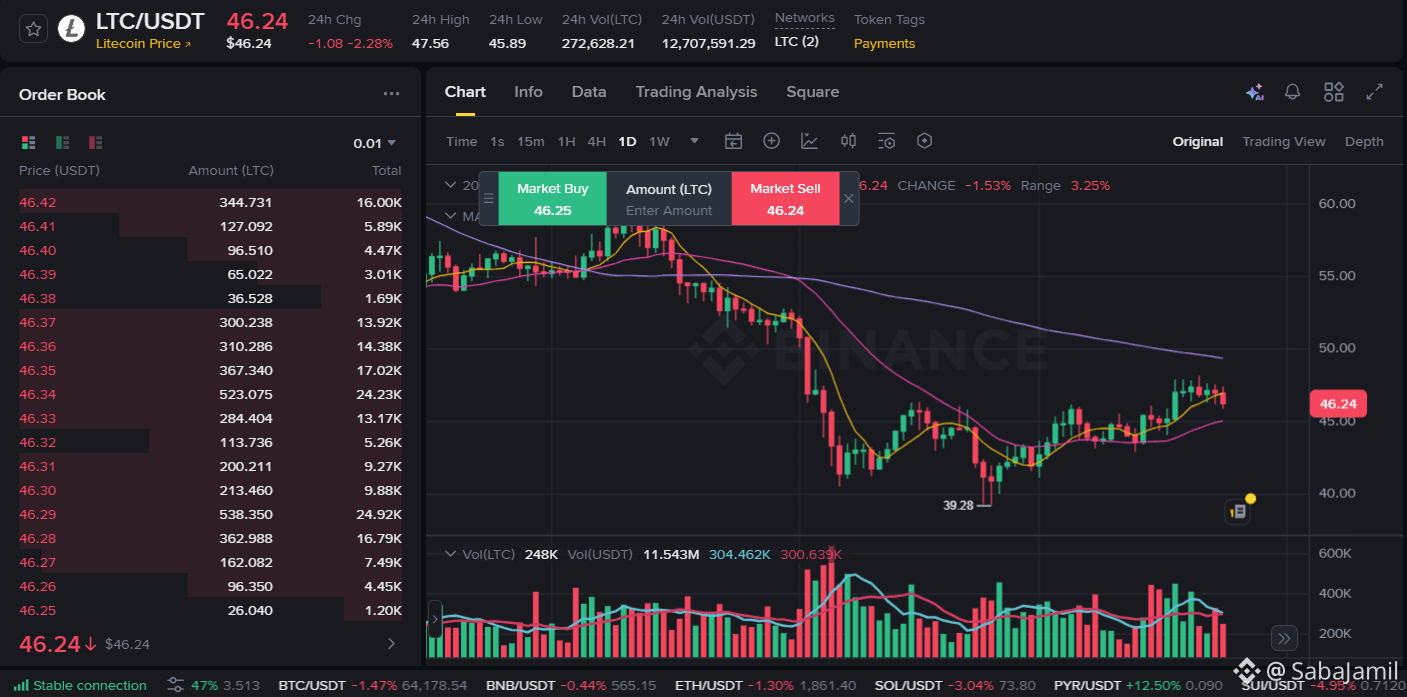Select the Time interval option
Screen dimensions: 1407x697
click(461, 141)
